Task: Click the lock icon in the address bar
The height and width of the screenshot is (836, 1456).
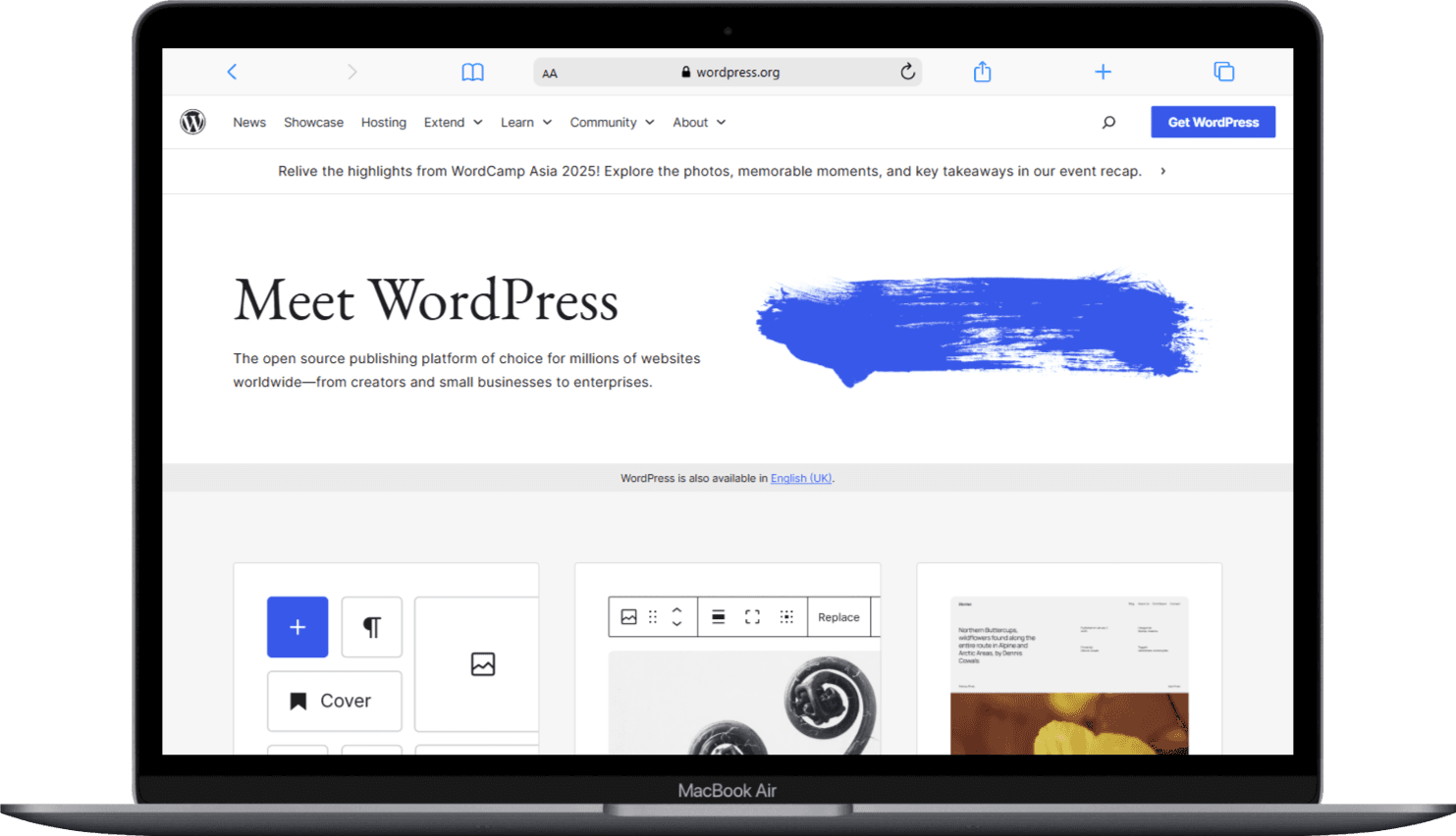Action: point(686,72)
